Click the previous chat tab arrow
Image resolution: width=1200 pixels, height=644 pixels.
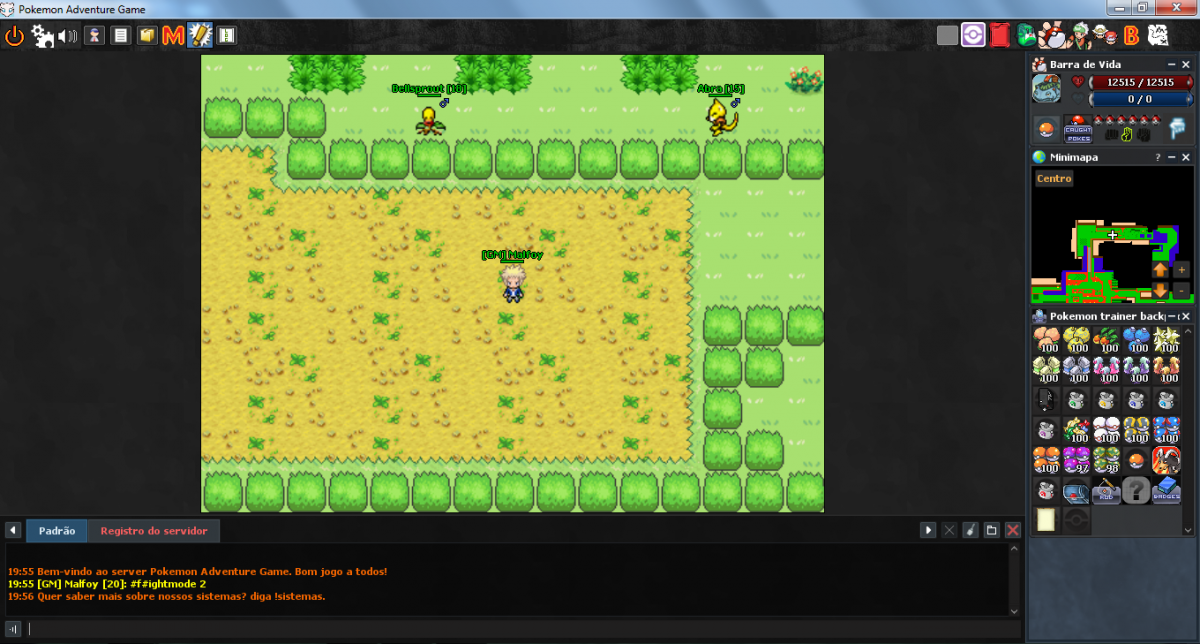[14, 530]
